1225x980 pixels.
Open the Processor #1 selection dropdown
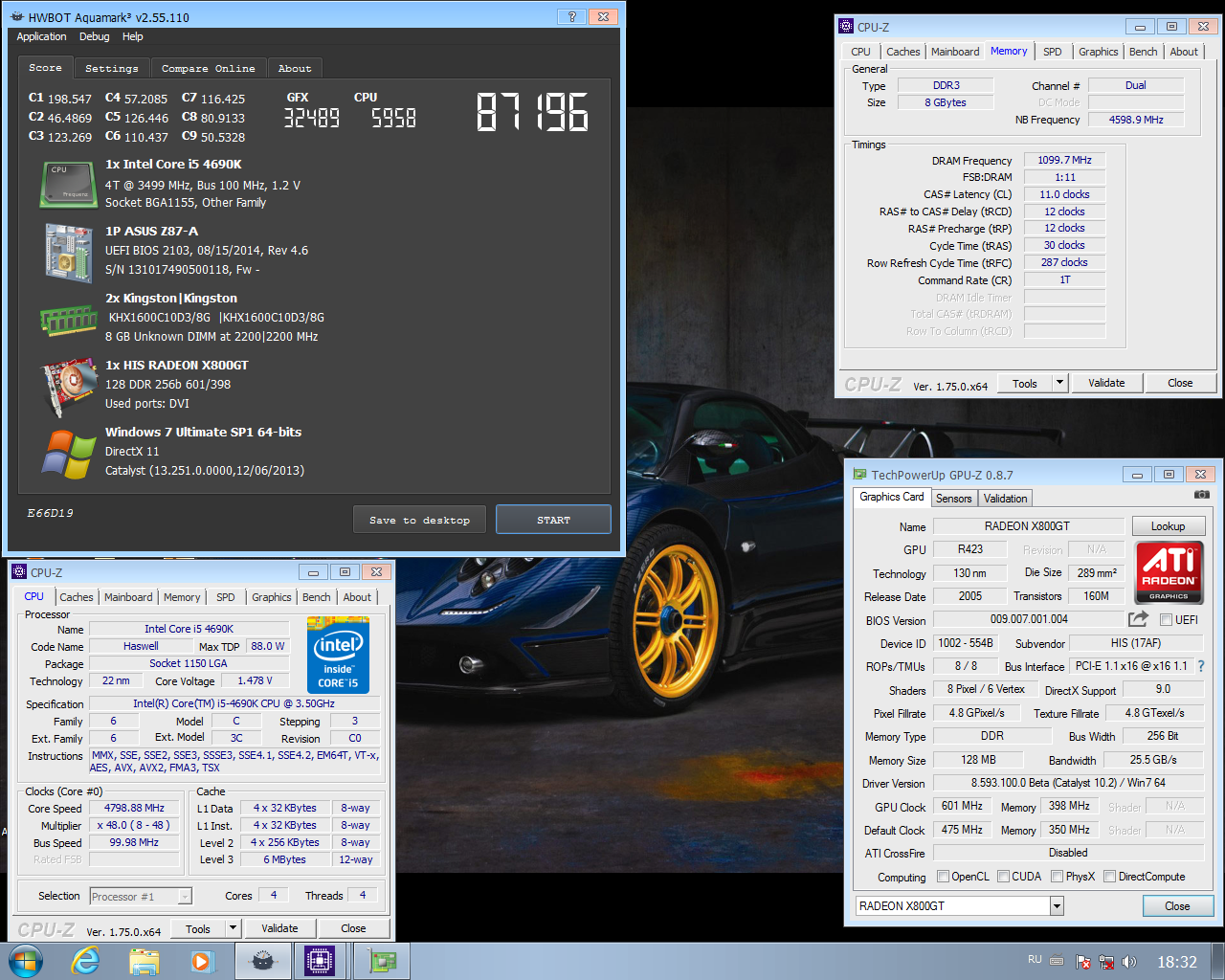185,897
